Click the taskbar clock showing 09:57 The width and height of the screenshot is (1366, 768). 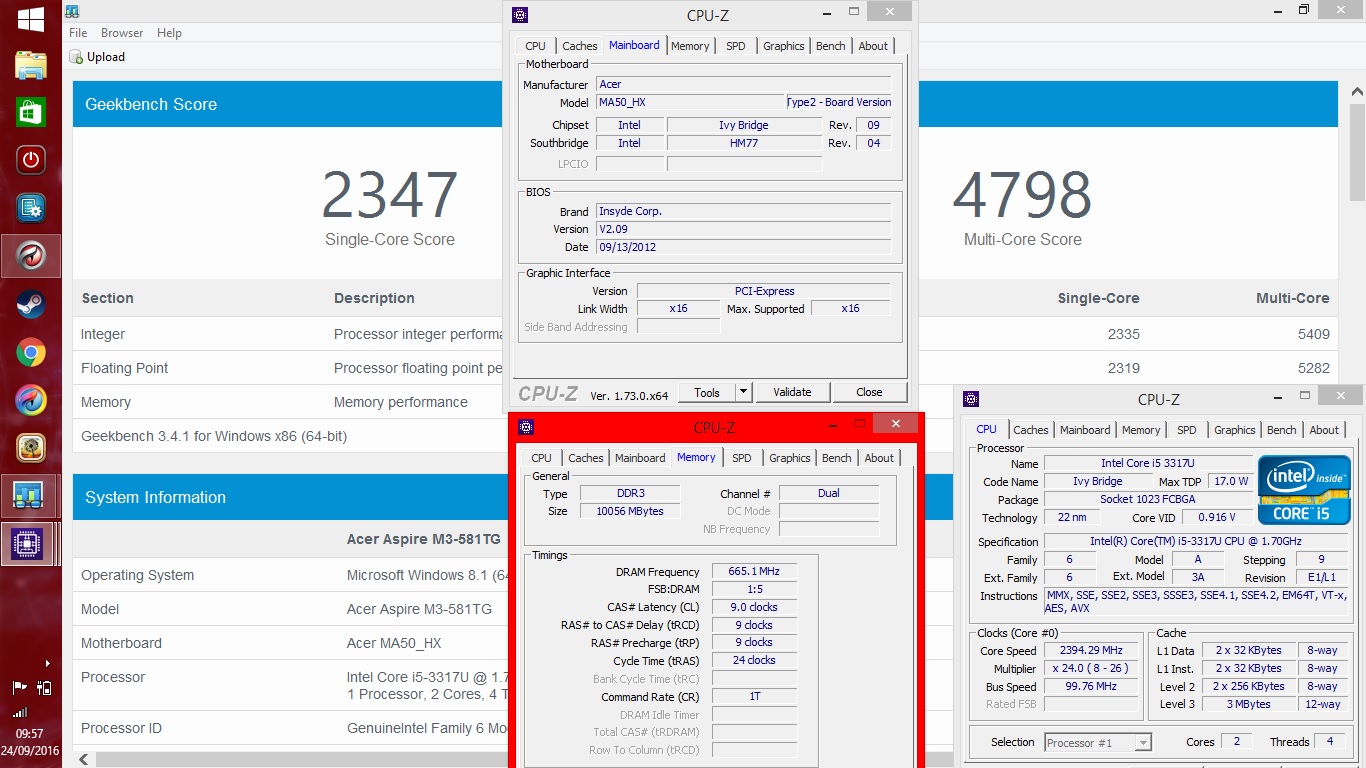point(30,734)
